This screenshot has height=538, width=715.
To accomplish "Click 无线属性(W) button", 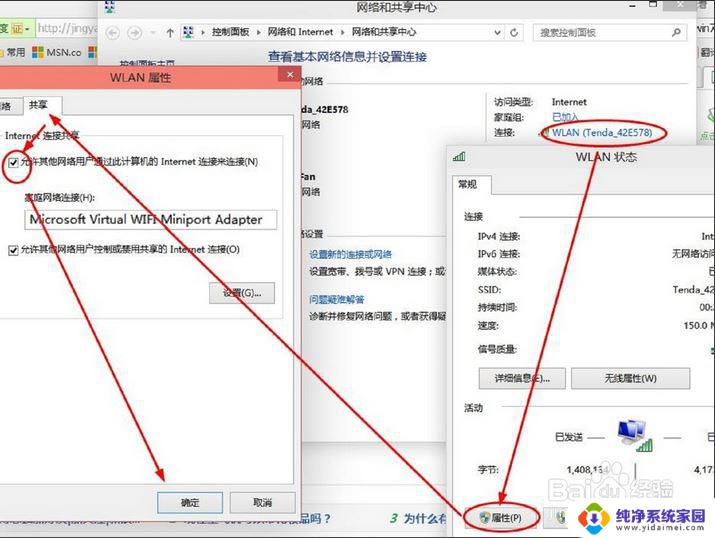I will 631,378.
